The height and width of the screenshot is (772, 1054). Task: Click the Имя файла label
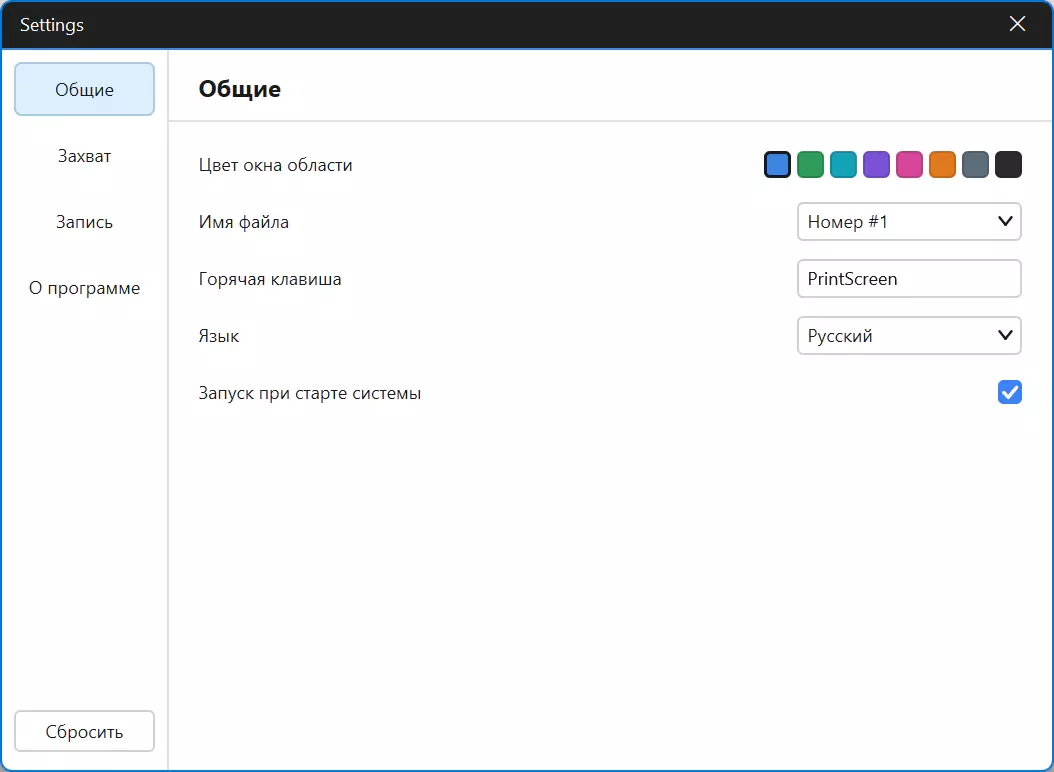click(244, 222)
